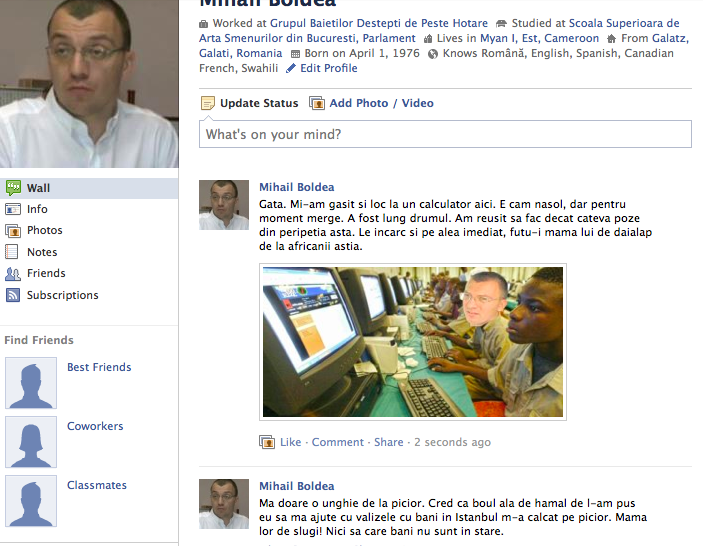Open the Edit Profile link
The image size is (703, 546).
[329, 68]
